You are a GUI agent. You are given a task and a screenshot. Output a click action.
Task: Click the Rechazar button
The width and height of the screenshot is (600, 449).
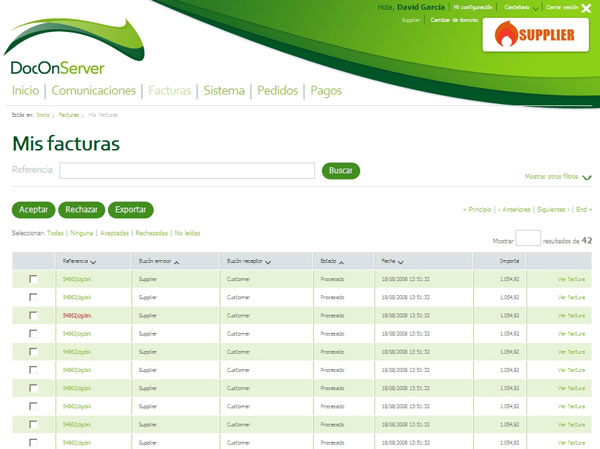point(82,210)
